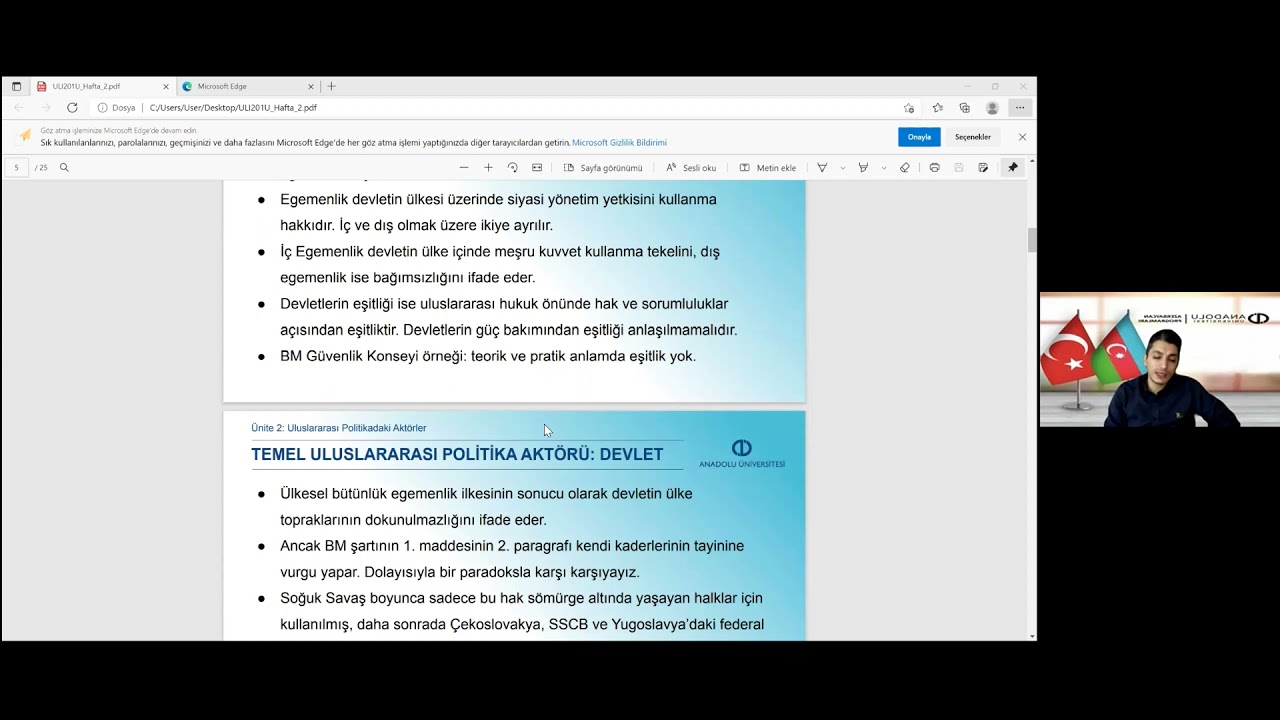Screen dimensions: 1280x720
Task: Click the Seçenekler button
Action: click(x=973, y=137)
